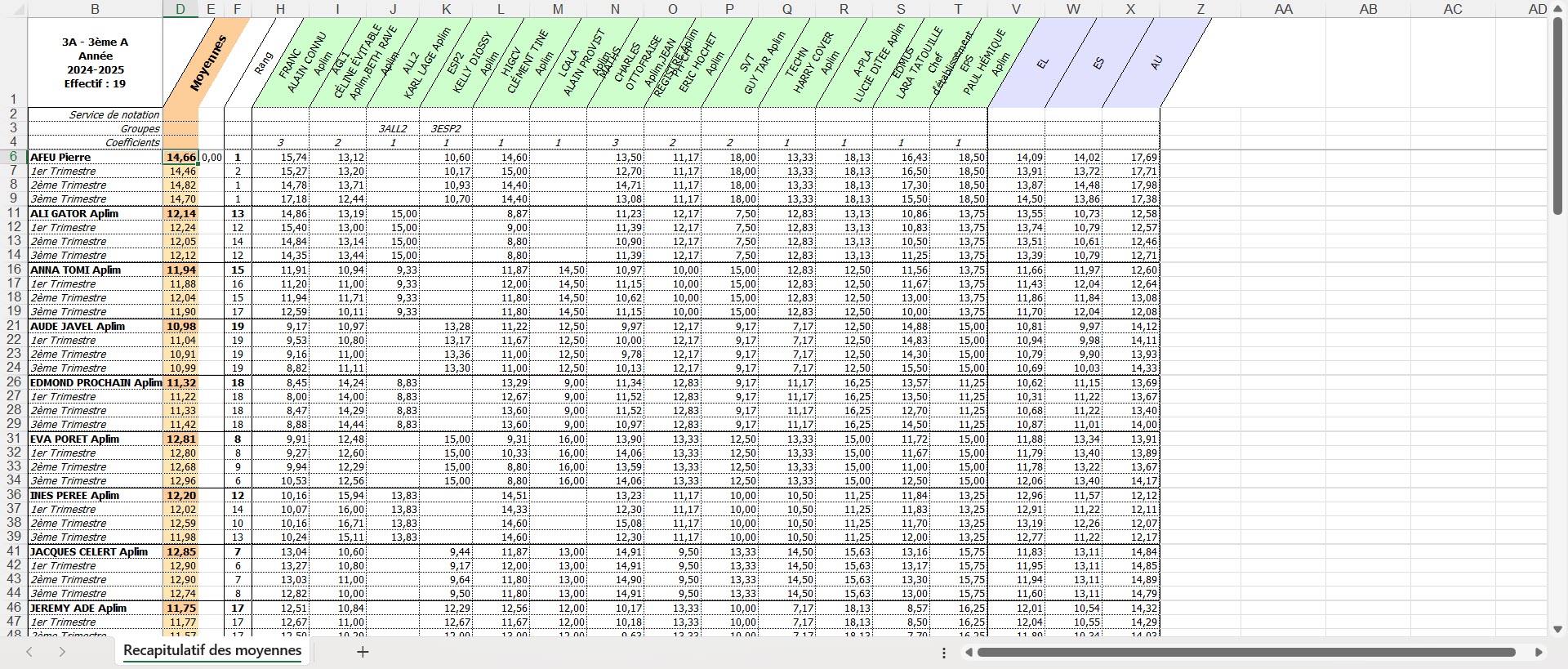The height and width of the screenshot is (669, 1568).
Task: Select the AFEU Pierre name cell
Action: coord(96,157)
